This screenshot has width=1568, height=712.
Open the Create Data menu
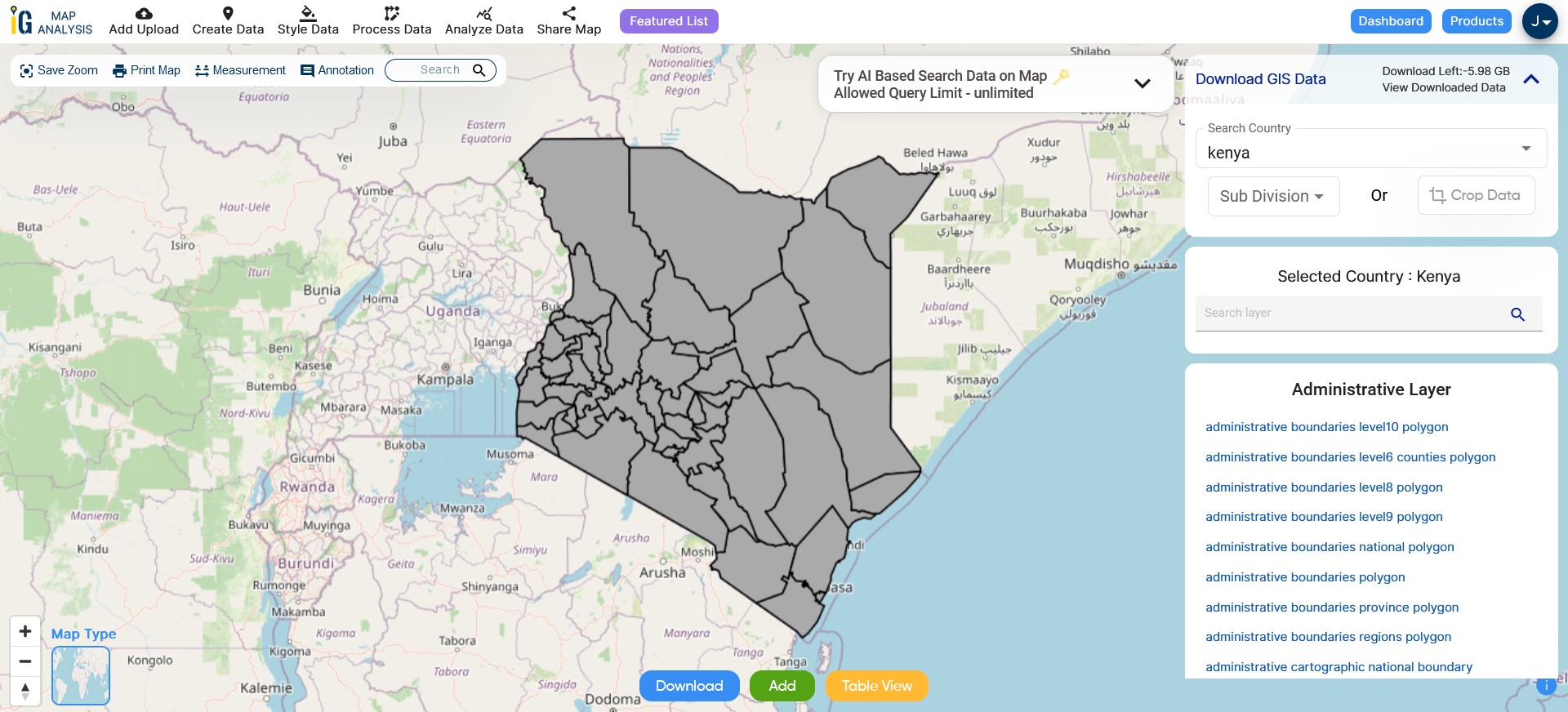228,21
